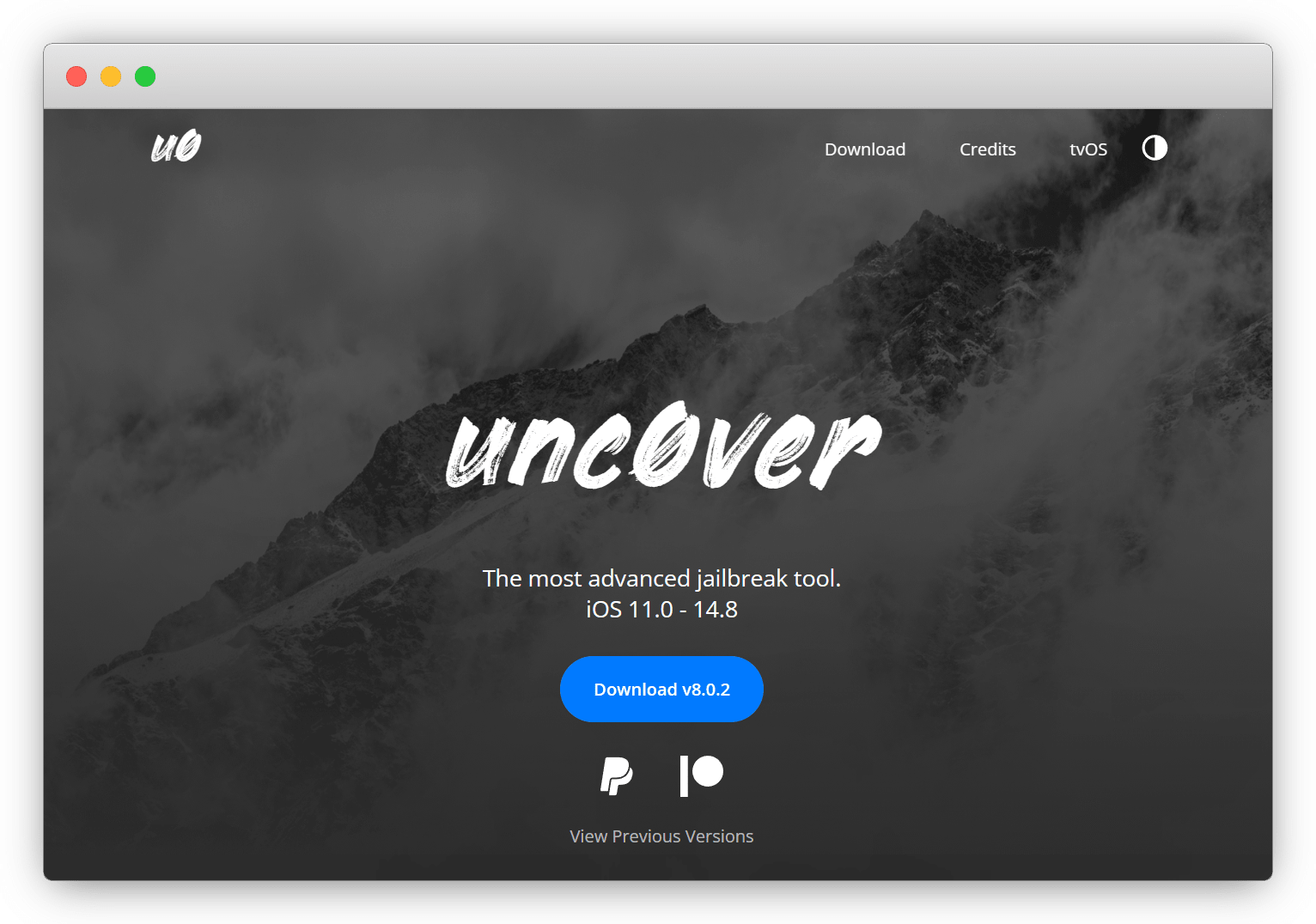Image resolution: width=1316 pixels, height=924 pixels.
Task: Click the large unc0ver brush logo
Action: (662, 451)
